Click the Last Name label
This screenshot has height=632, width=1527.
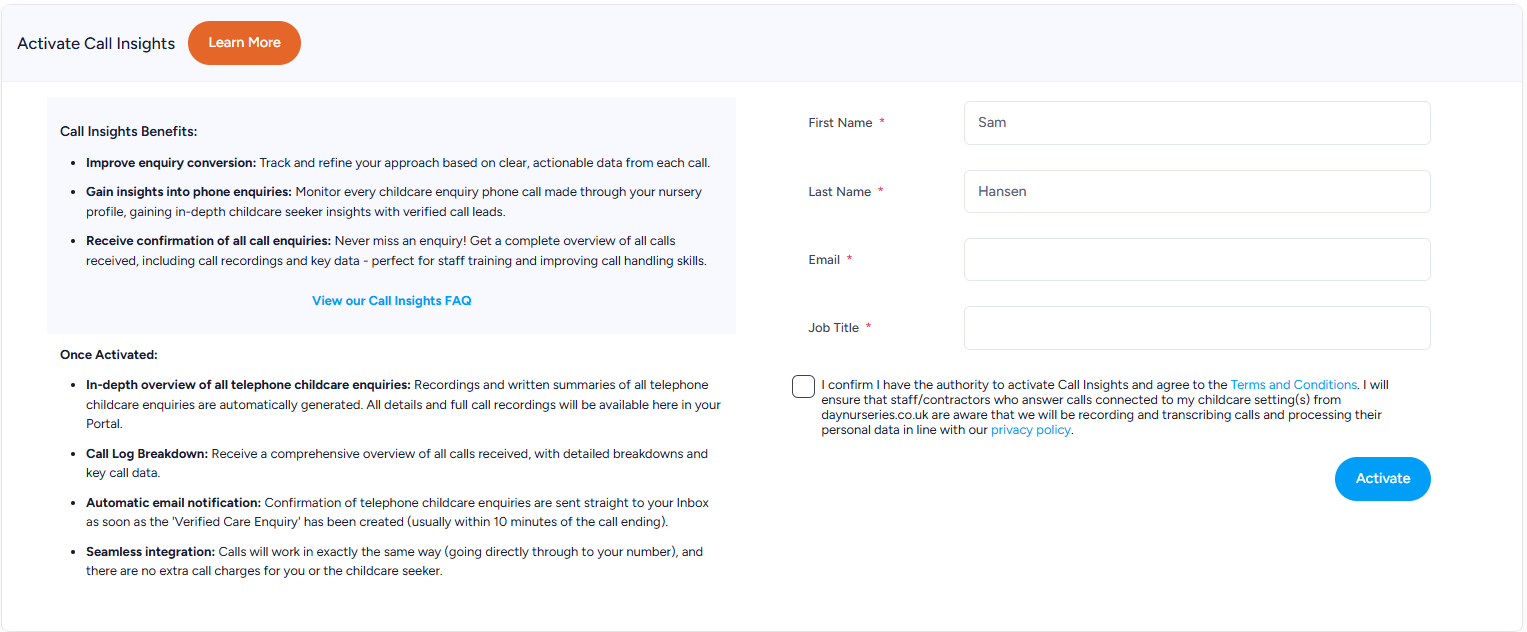(x=839, y=192)
